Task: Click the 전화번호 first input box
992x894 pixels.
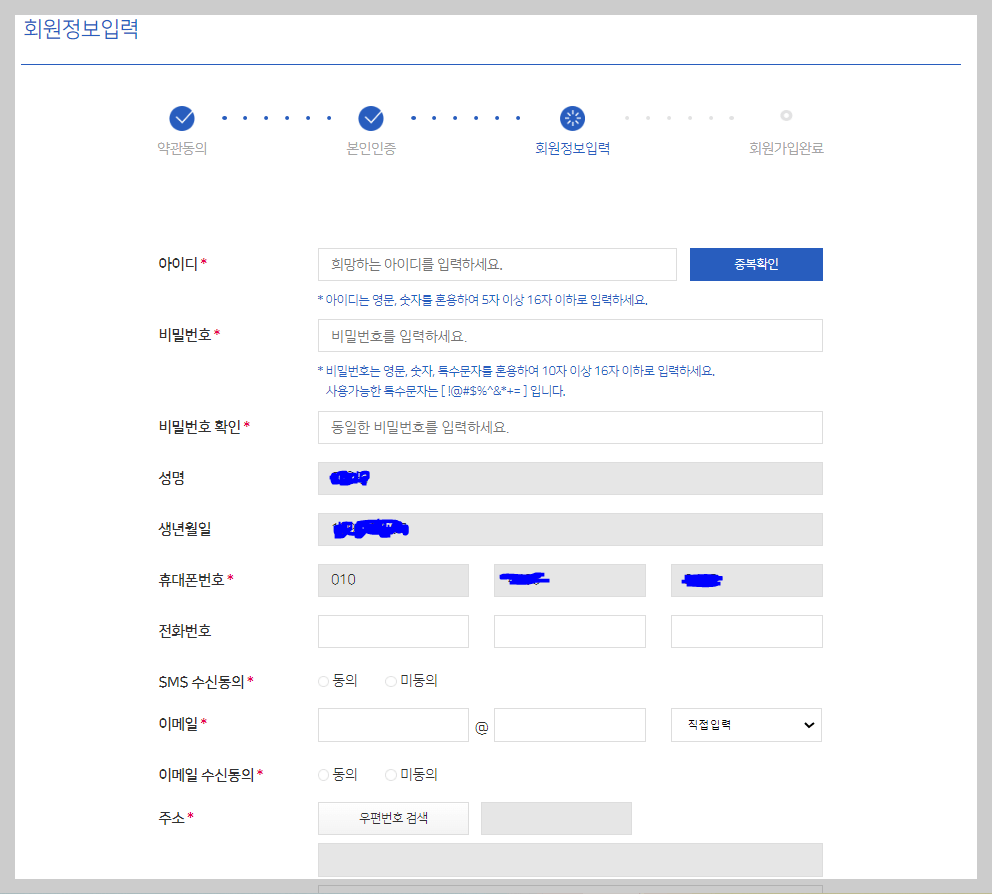Action: [x=393, y=631]
